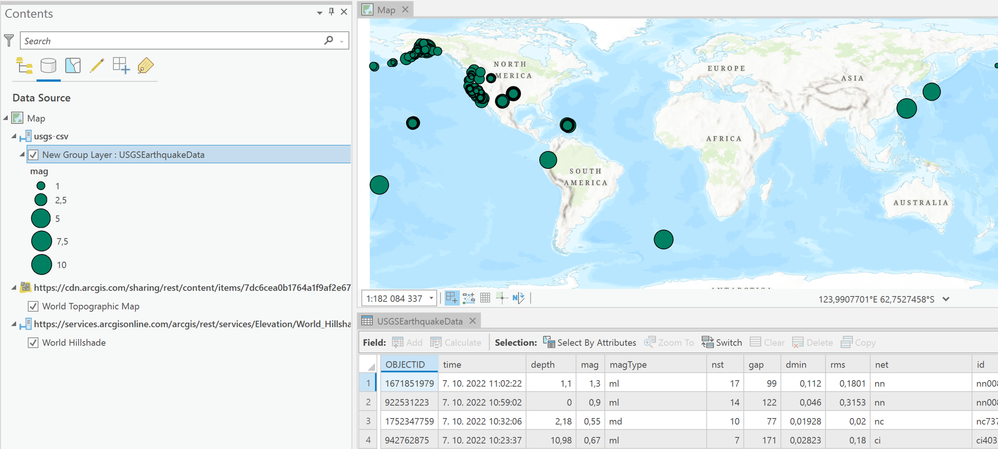Viewport: 998px width, 449px height.
Task: Open the search options dropdown arrow
Action: point(343,41)
